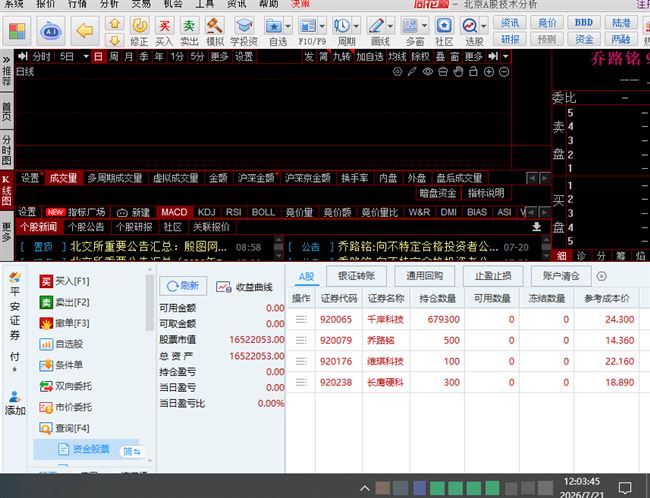The width and height of the screenshot is (650, 498).
Task: Open the 暗盘资金 button
Action: (438, 193)
